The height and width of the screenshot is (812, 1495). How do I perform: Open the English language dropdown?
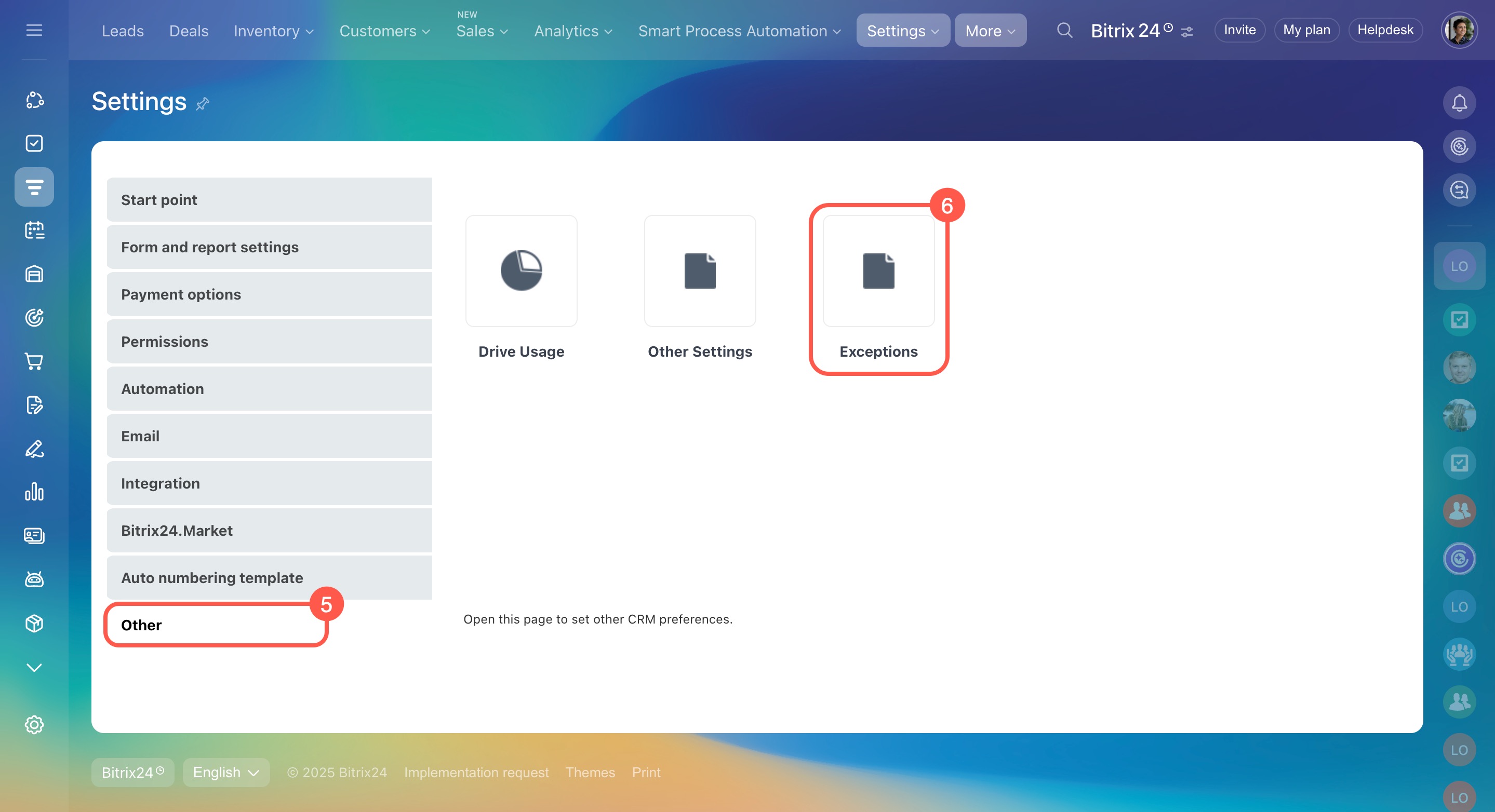point(226,773)
